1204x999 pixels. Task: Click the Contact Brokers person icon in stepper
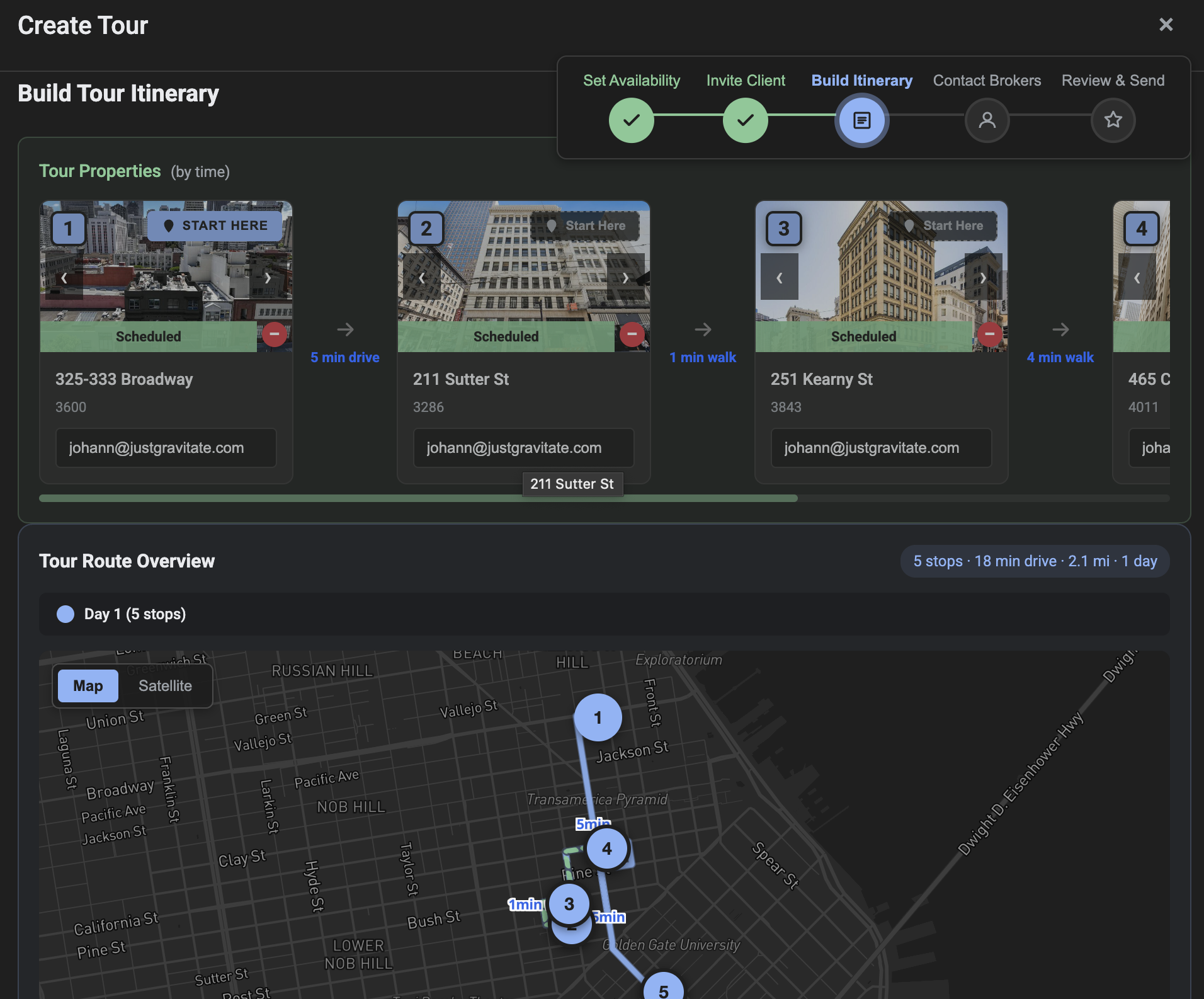coord(987,120)
